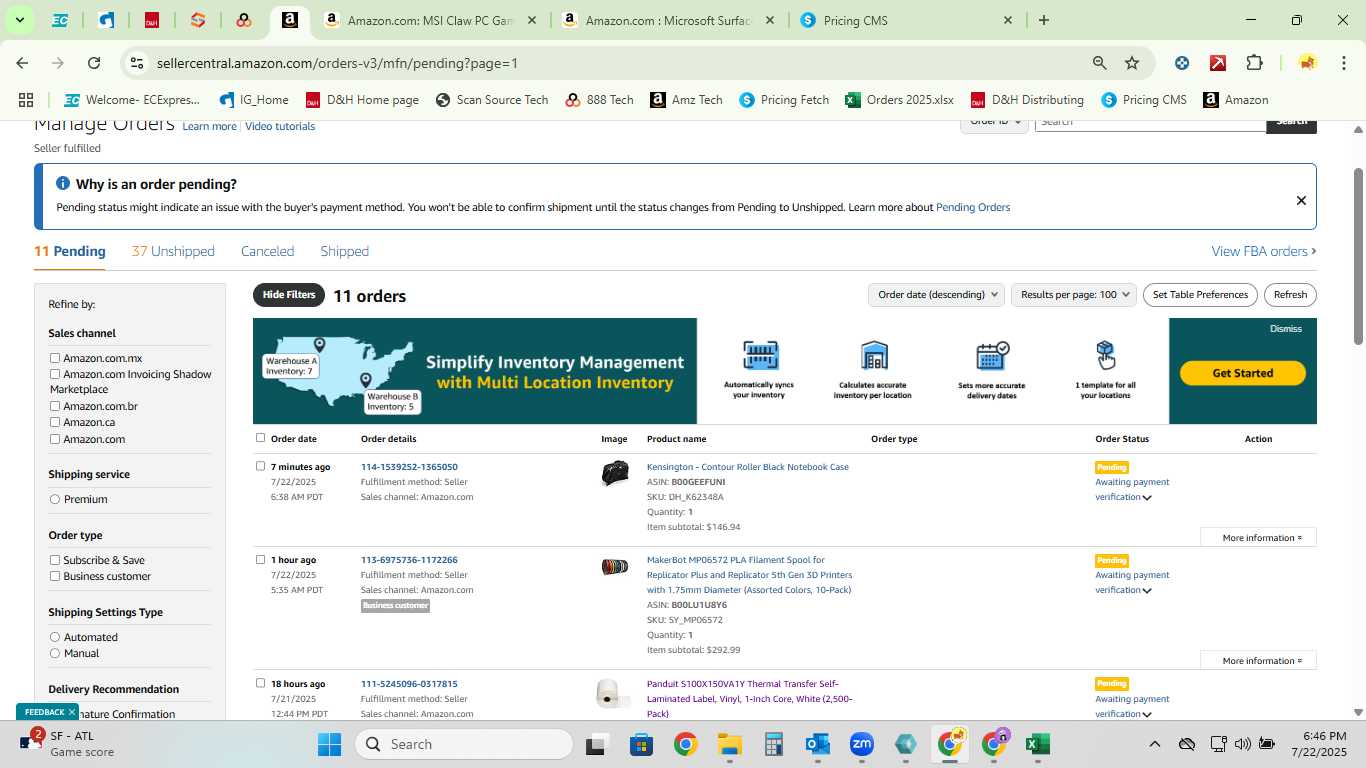This screenshot has height=768, width=1366.
Task: Expand More information for MakerBot order
Action: 1259,661
